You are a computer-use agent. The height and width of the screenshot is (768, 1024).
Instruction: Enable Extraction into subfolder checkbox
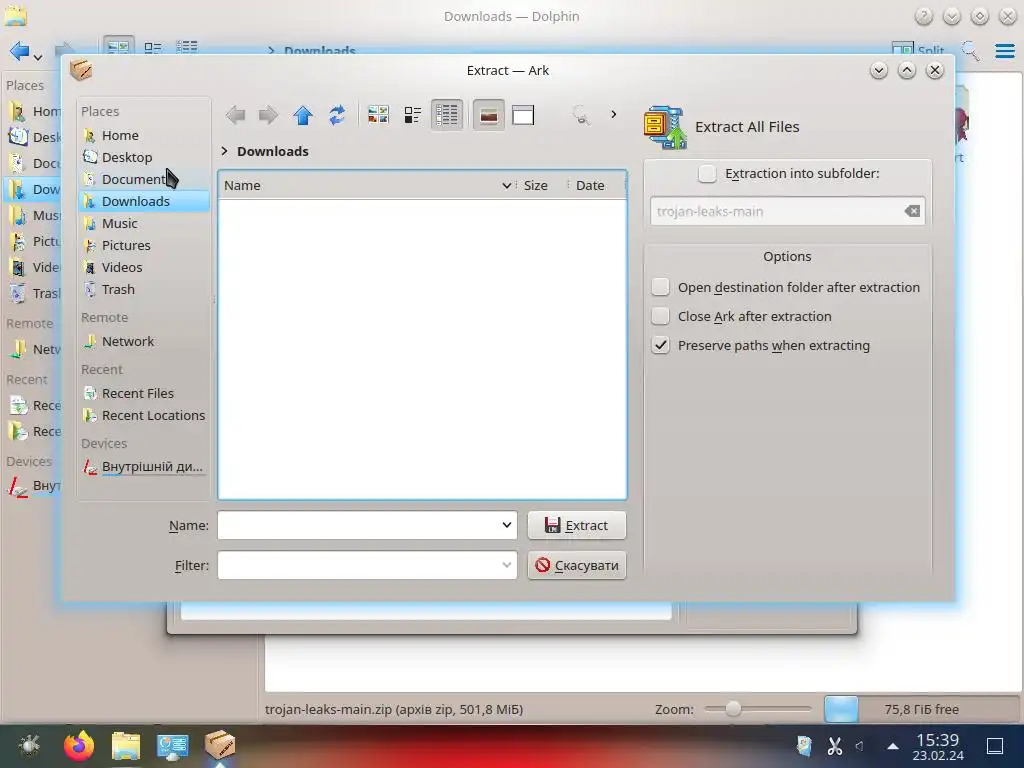click(707, 174)
